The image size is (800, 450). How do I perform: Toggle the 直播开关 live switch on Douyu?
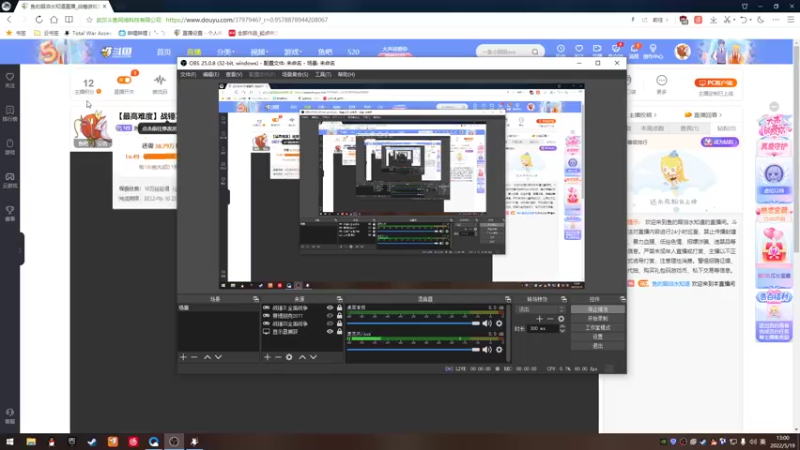tap(124, 80)
